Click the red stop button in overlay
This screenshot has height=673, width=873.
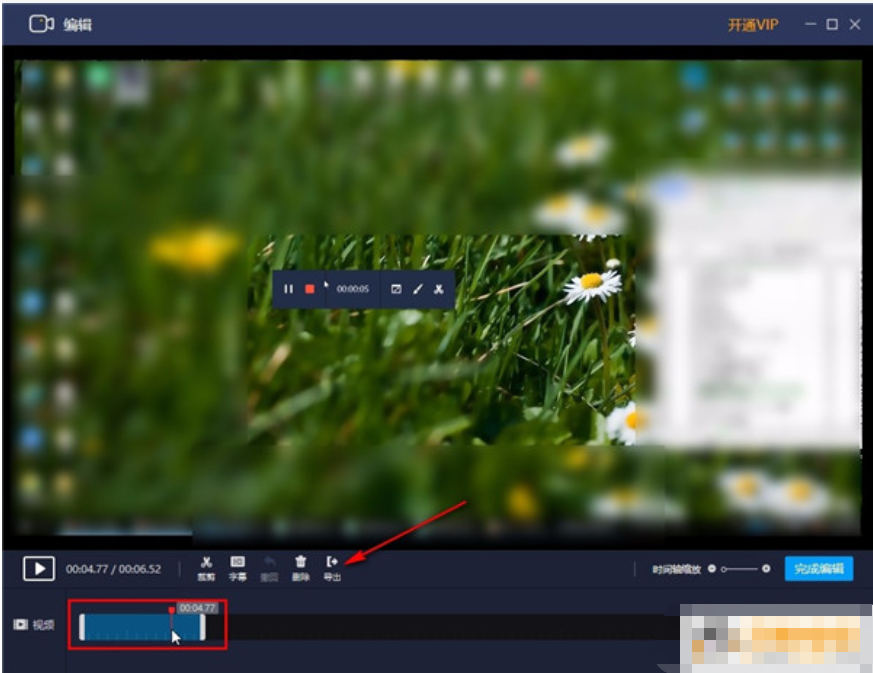click(x=310, y=289)
